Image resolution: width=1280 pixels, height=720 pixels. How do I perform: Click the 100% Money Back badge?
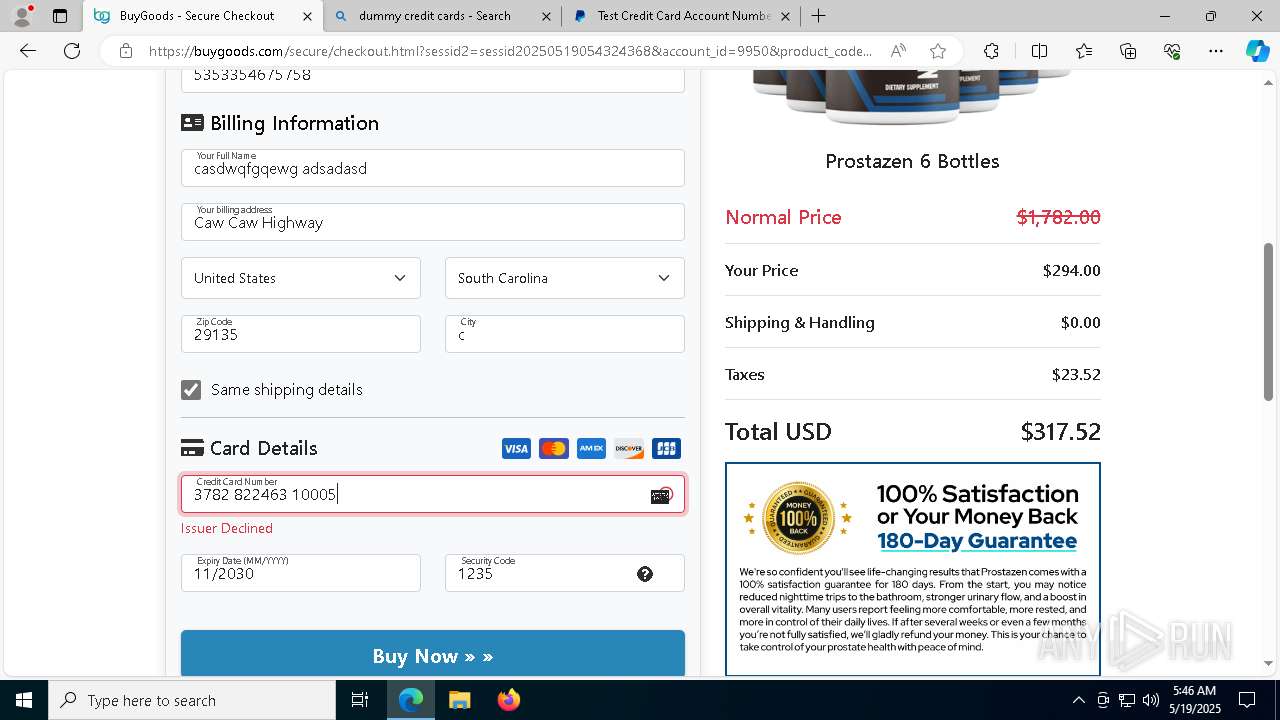798,518
